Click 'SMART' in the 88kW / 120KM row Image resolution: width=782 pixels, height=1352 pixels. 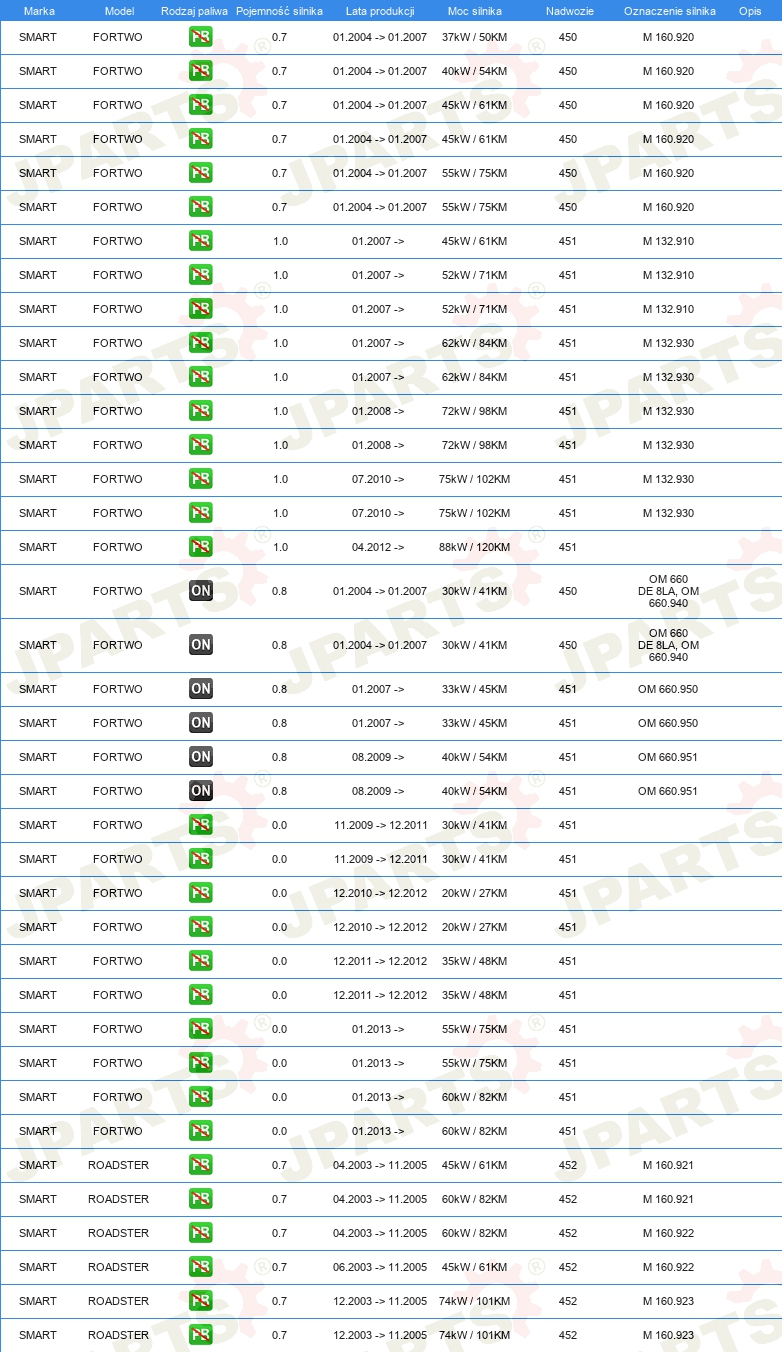click(x=38, y=547)
